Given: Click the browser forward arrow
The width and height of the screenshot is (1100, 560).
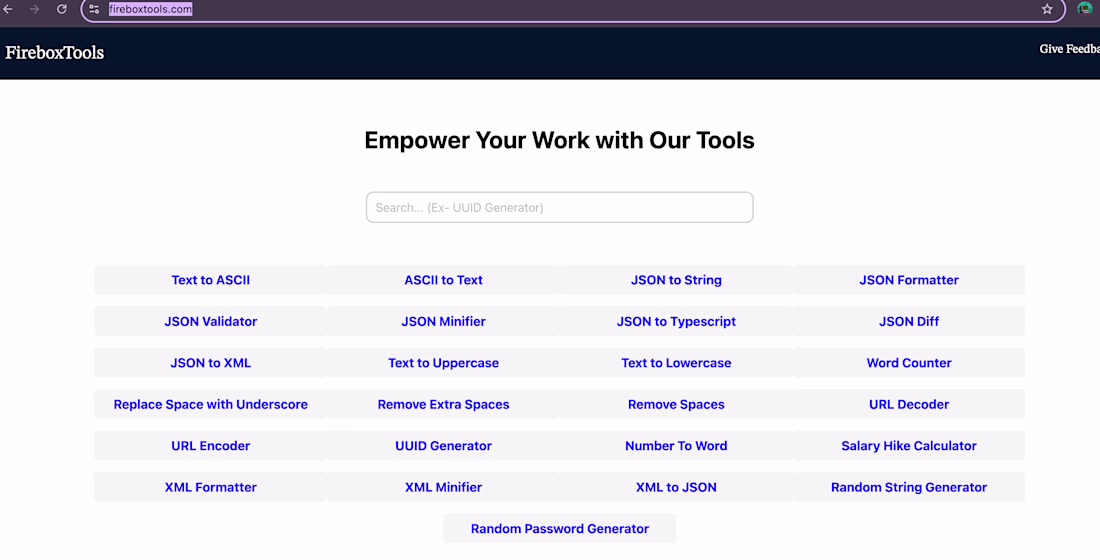Looking at the screenshot, I should point(34,9).
